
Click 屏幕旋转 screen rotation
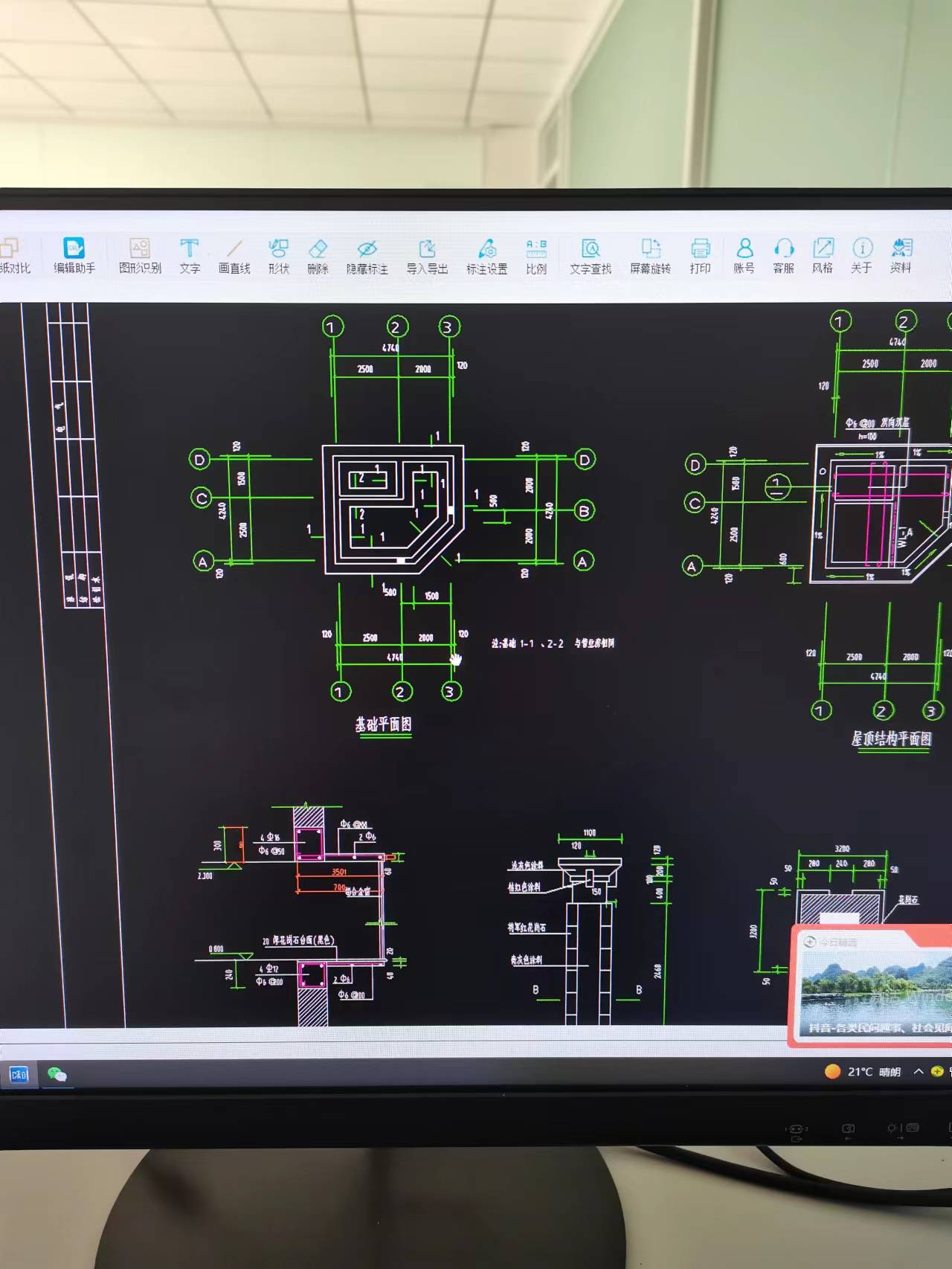[651, 256]
